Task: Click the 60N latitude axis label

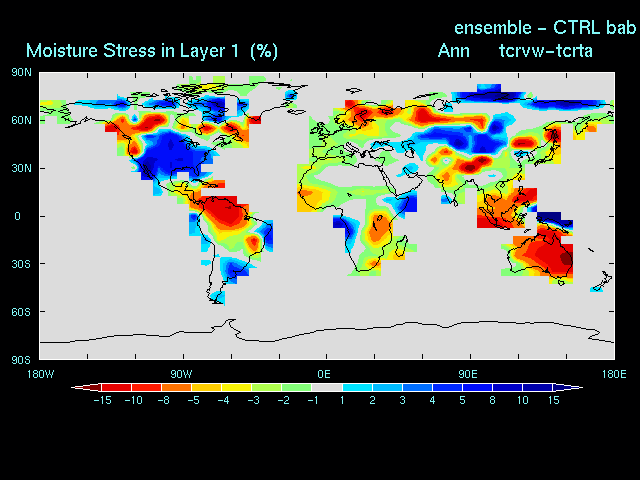Action: click(x=21, y=120)
